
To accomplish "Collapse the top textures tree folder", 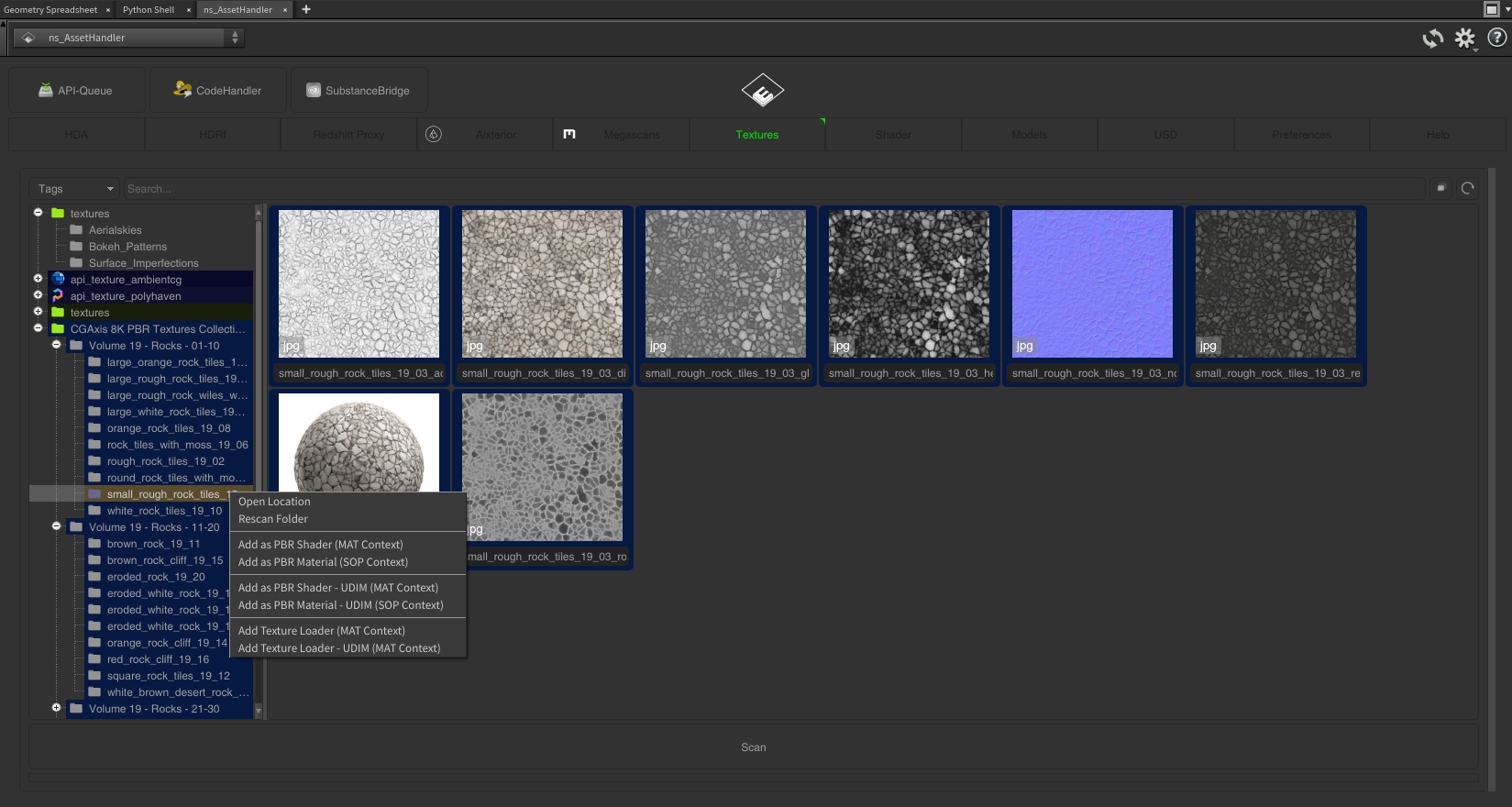I will click(x=39, y=213).
